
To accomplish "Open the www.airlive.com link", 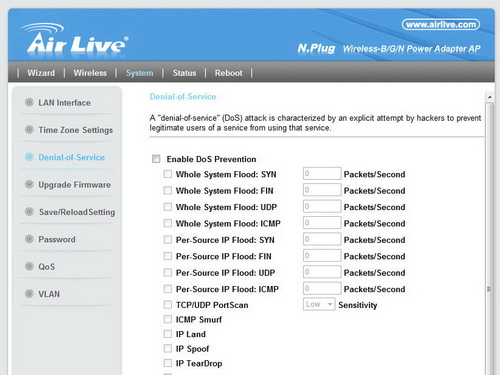I will click(441, 24).
